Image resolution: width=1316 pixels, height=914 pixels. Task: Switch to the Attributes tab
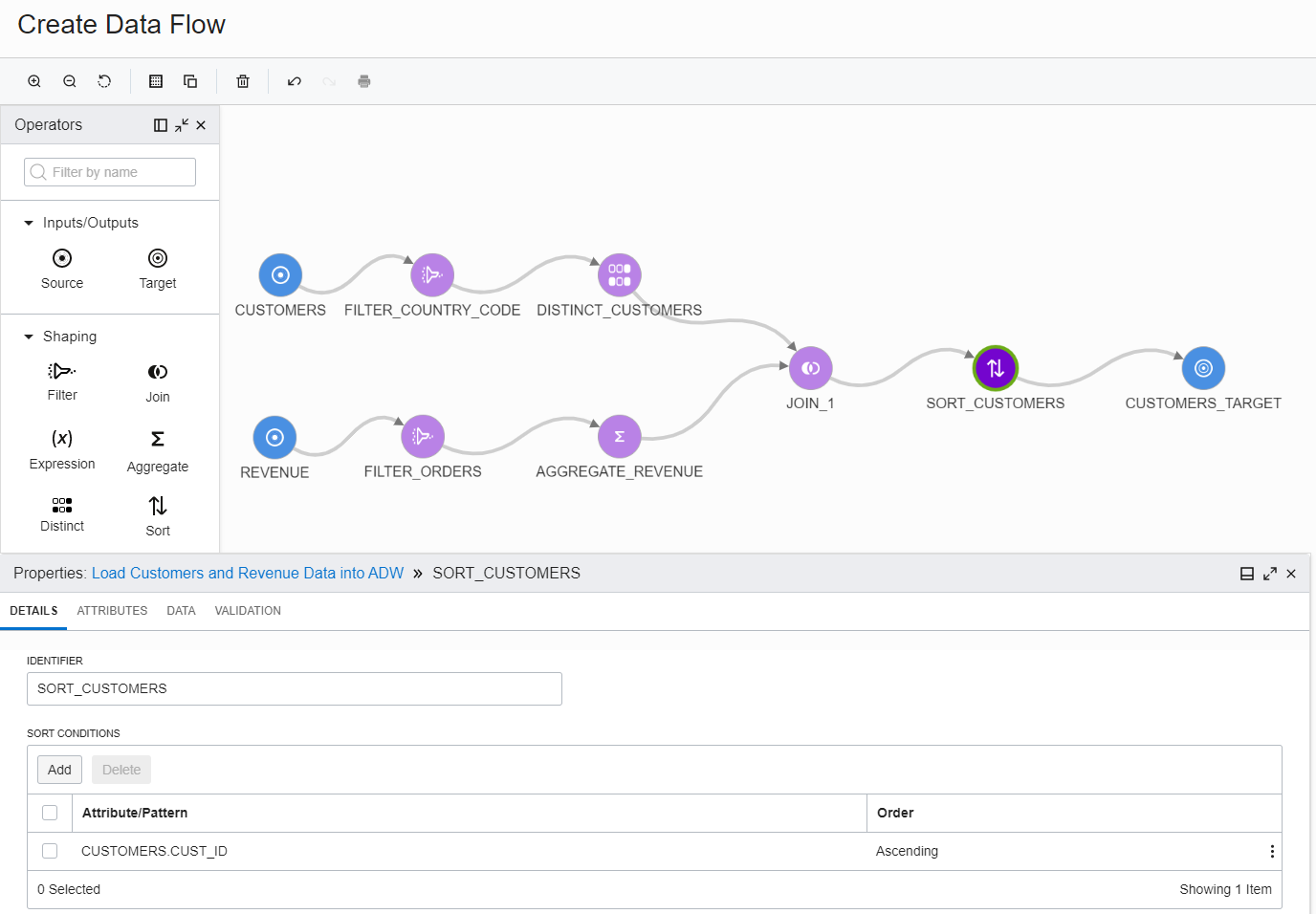pos(112,610)
